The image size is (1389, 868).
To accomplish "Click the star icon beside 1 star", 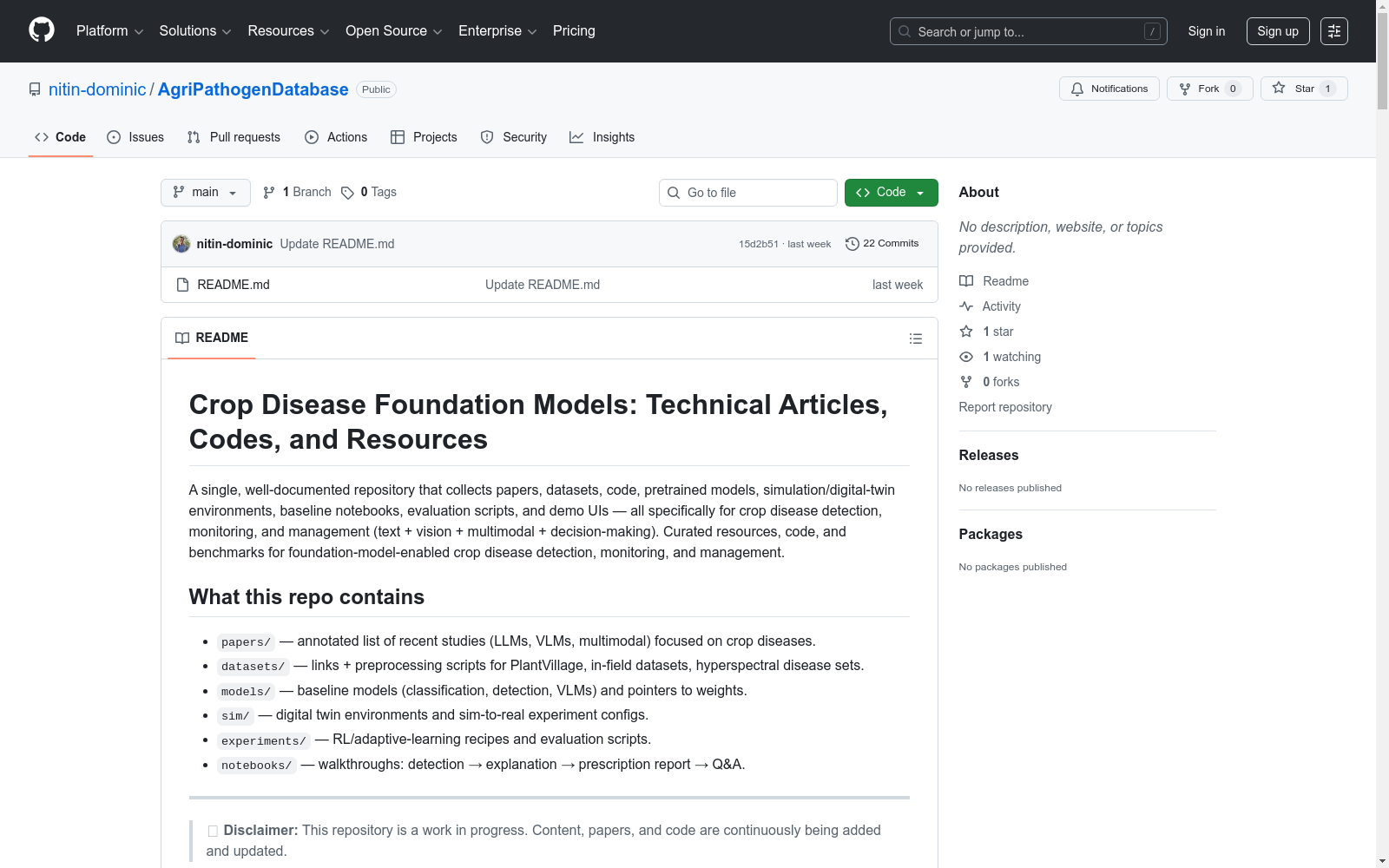I will pos(966,332).
